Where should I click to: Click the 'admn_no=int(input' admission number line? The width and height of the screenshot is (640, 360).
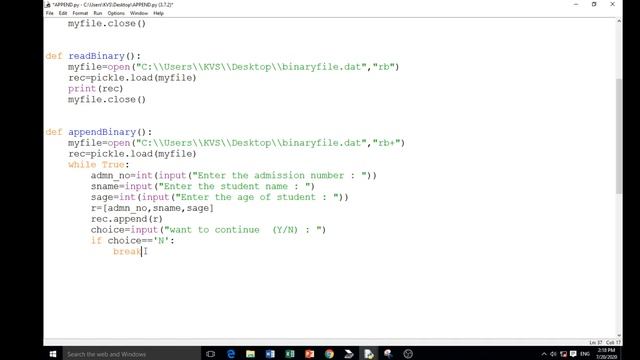point(233,176)
